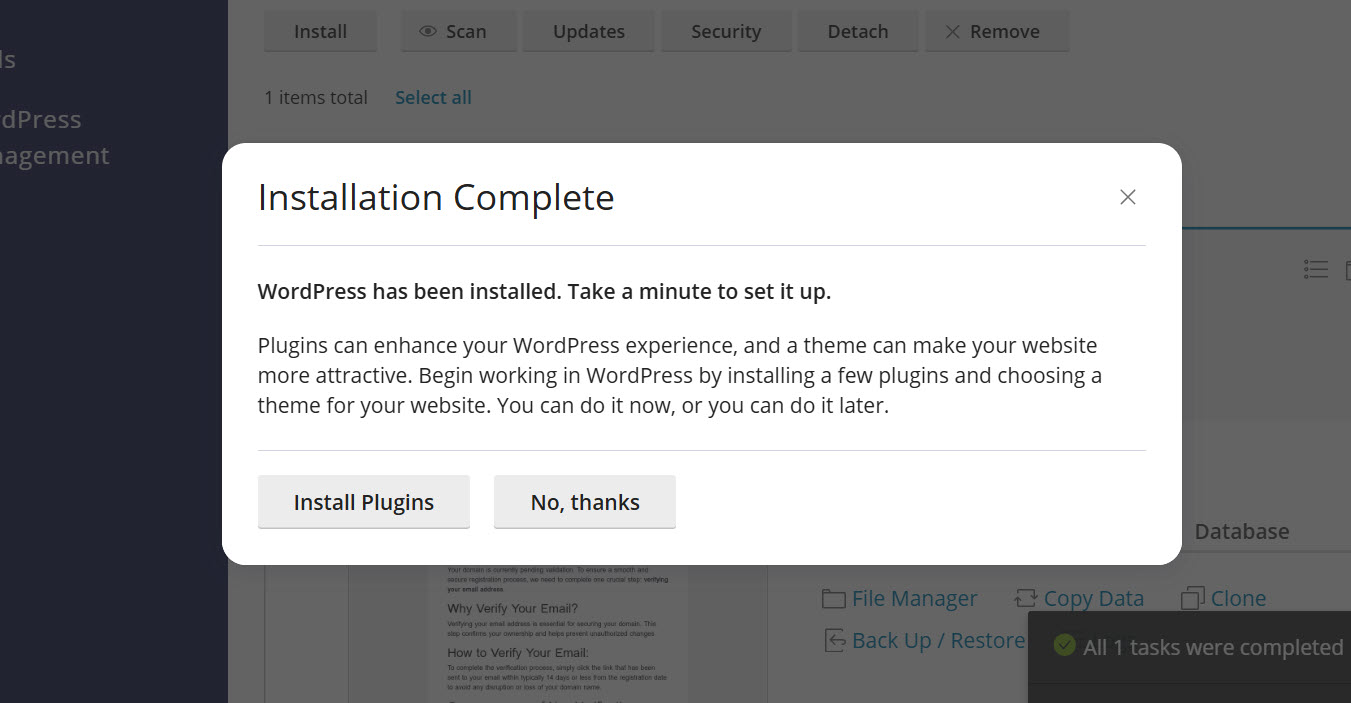Click the Select all link

click(x=433, y=97)
